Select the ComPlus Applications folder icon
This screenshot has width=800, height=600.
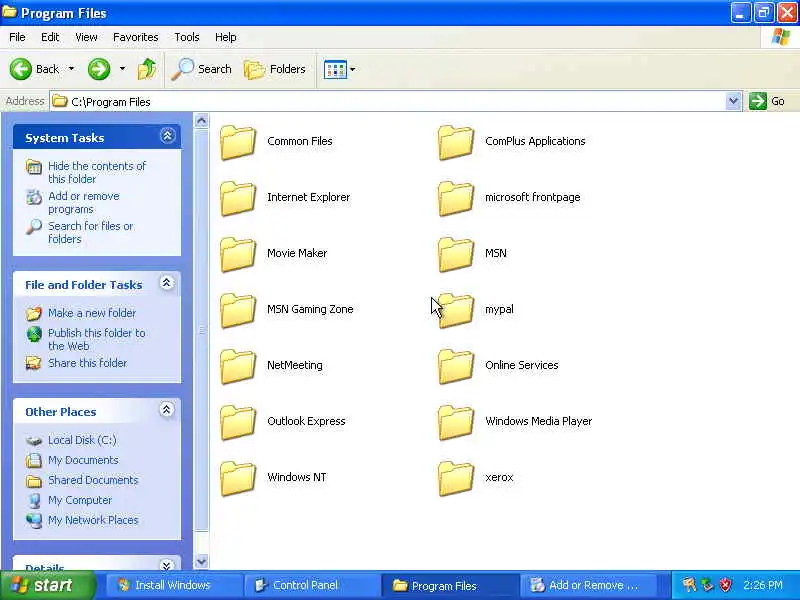click(x=456, y=142)
